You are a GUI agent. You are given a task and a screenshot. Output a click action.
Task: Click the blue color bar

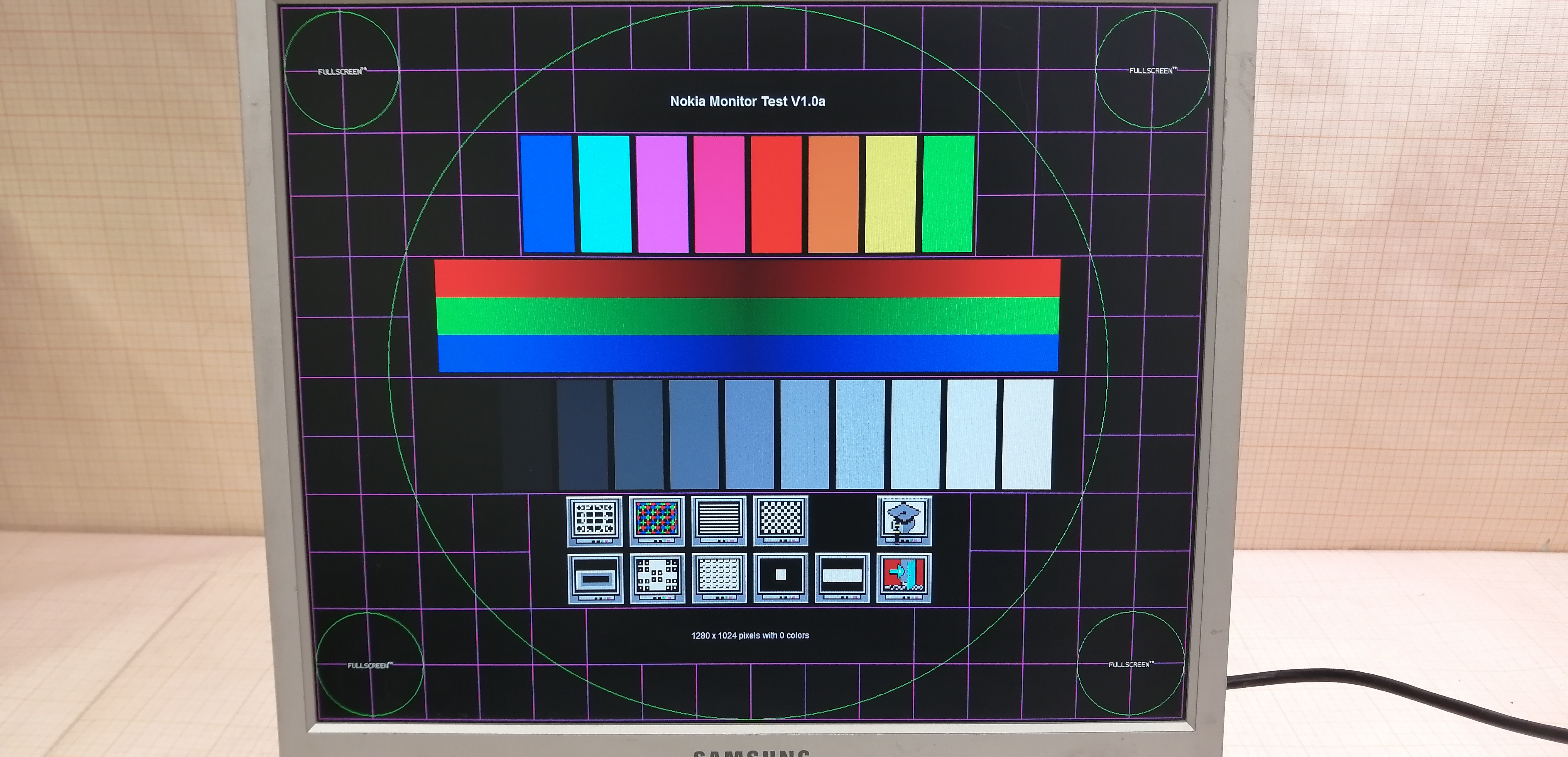(547, 194)
